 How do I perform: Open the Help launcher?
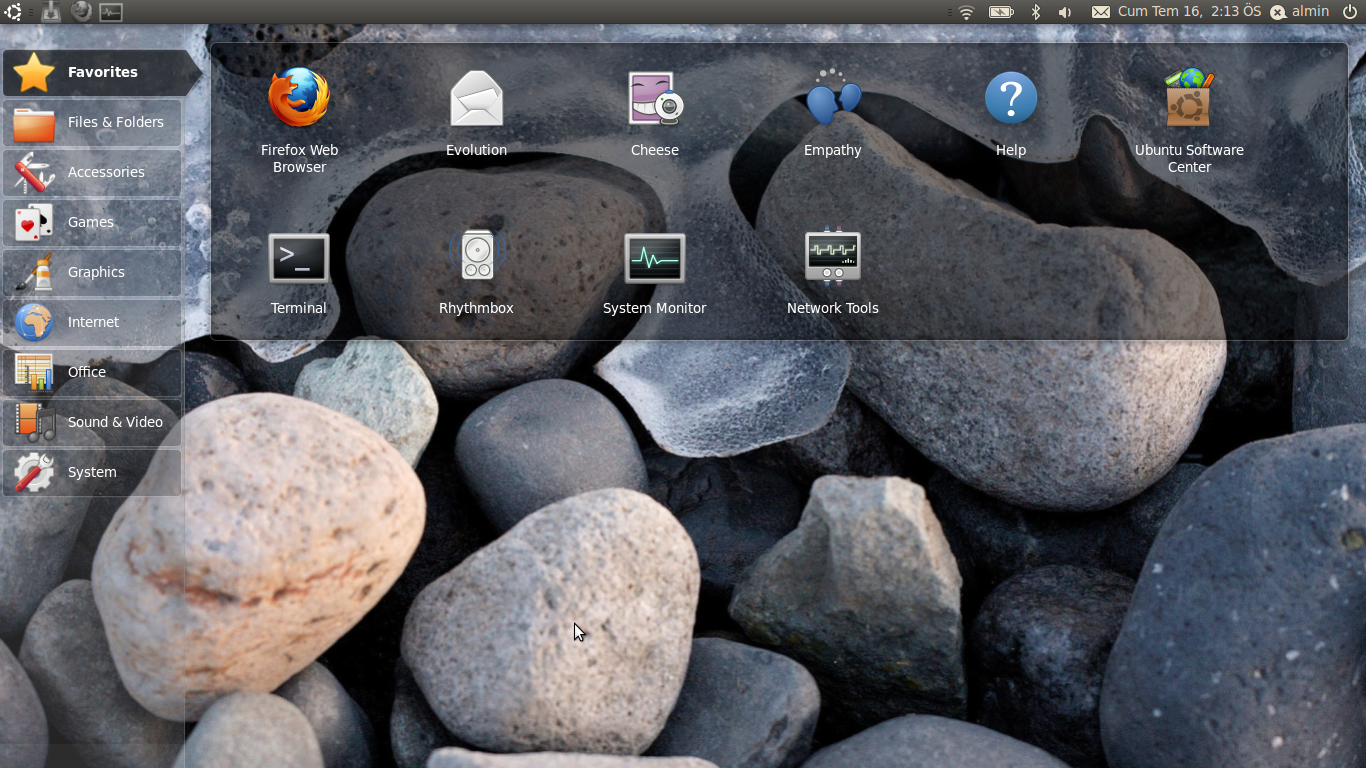1011,113
